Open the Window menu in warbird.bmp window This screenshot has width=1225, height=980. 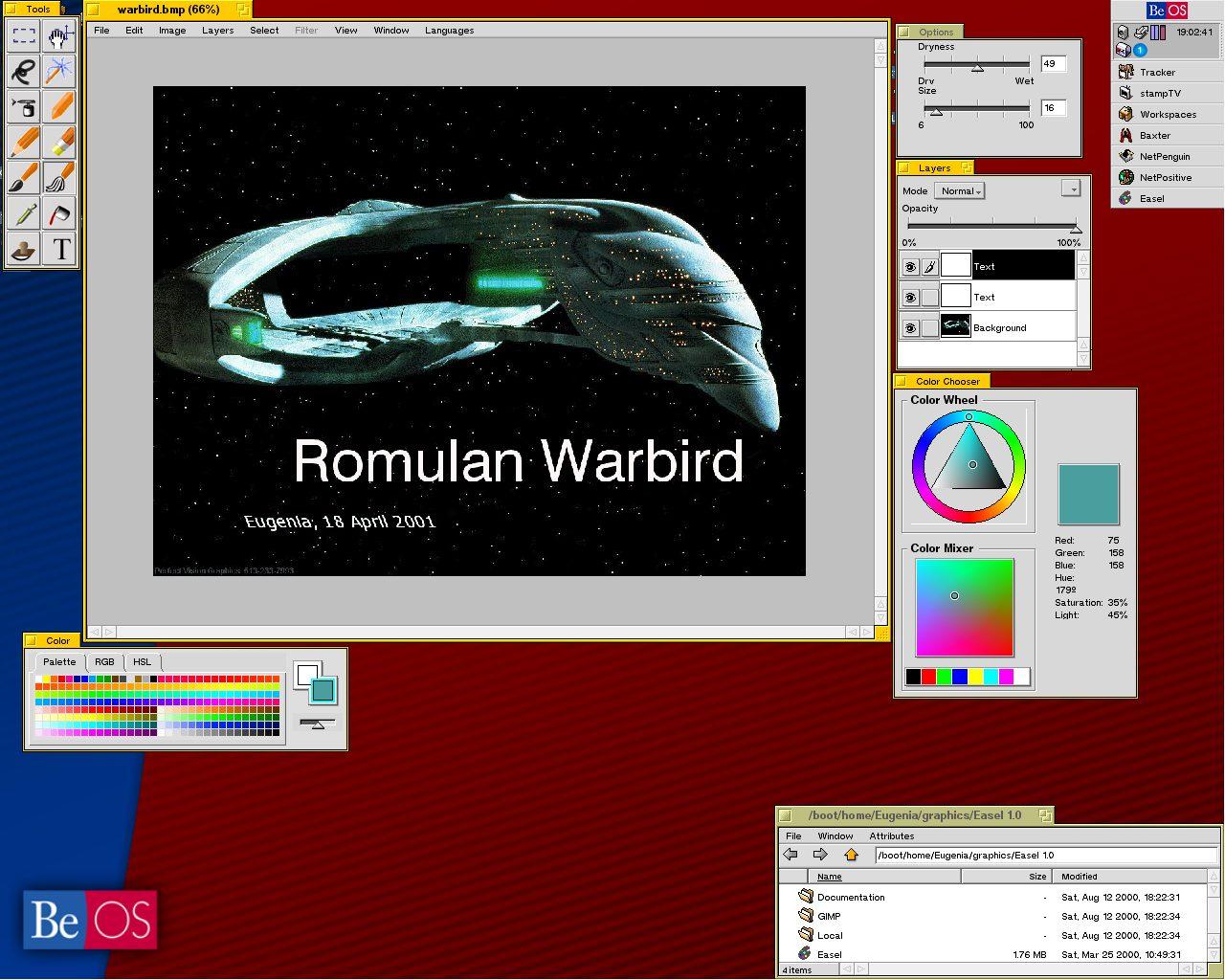[391, 30]
